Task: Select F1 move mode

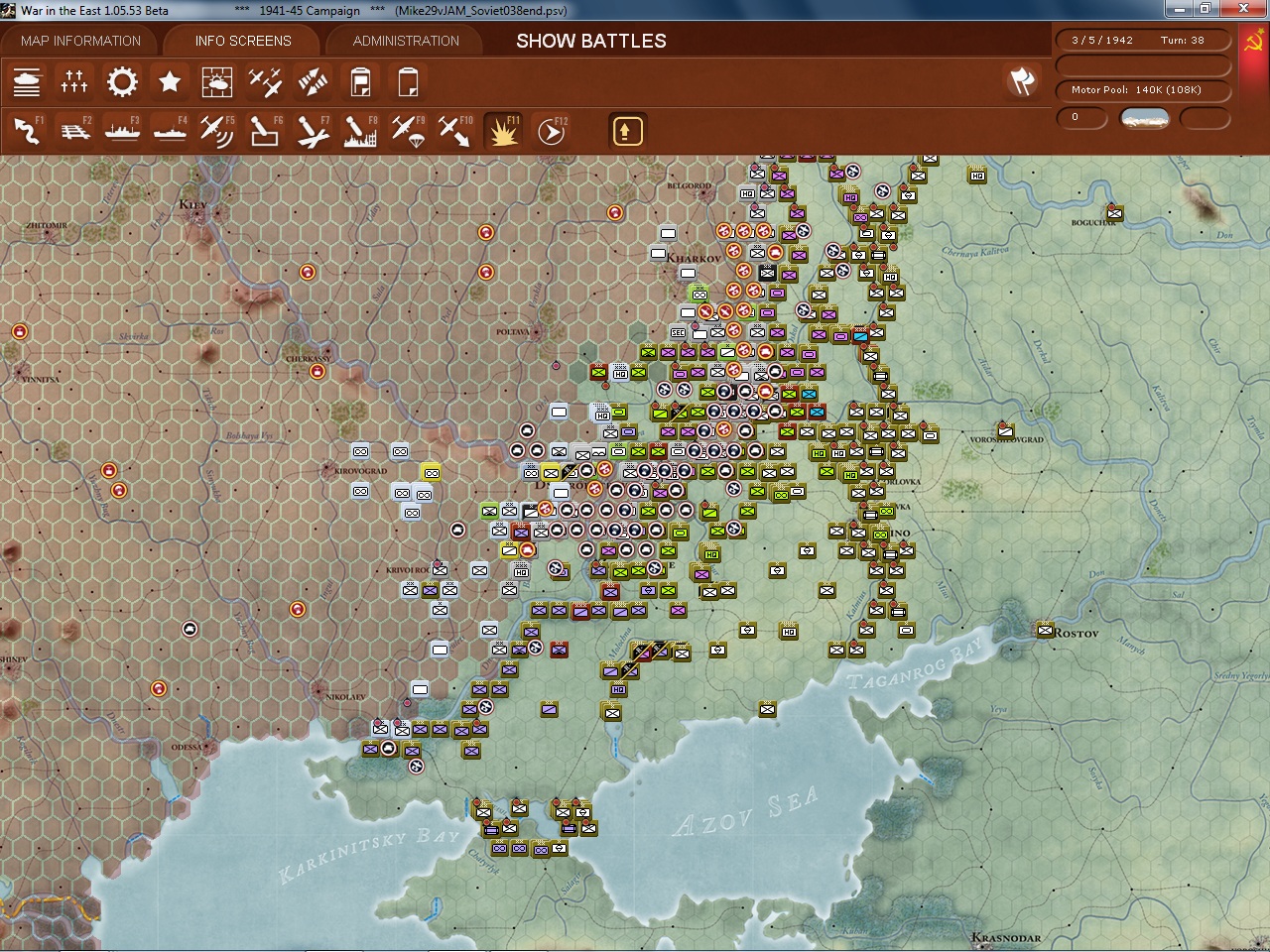Action: [27, 131]
